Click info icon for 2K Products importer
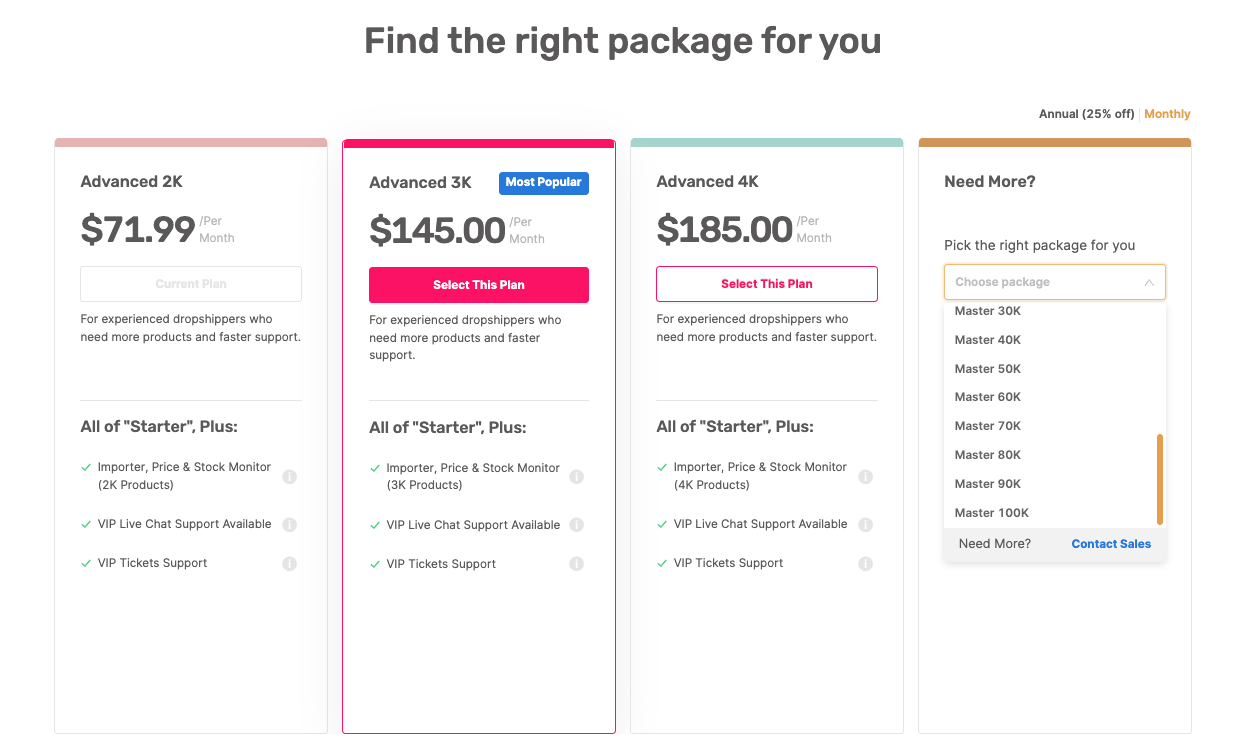The image size is (1252, 751). 290,477
